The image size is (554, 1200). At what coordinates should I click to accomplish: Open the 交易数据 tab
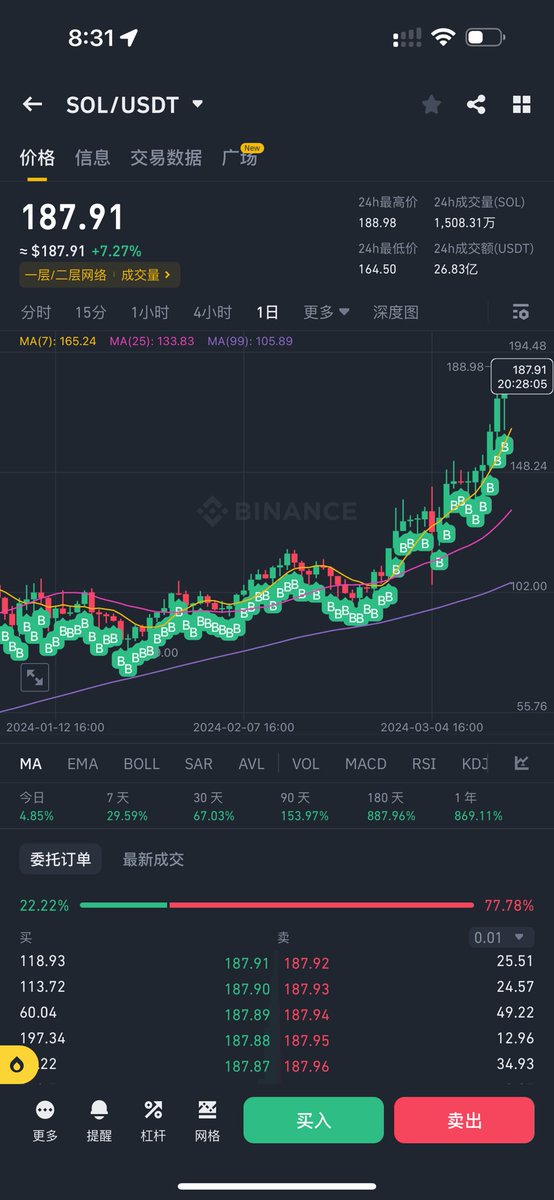click(x=166, y=157)
